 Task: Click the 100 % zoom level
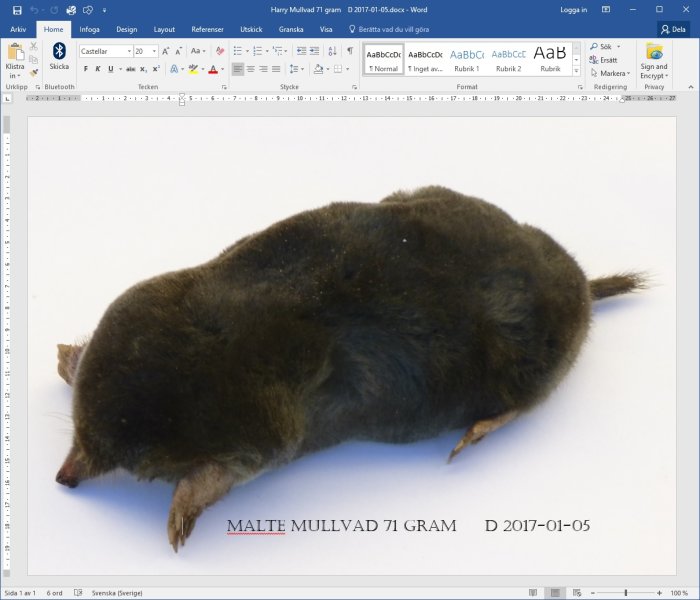[x=679, y=593]
